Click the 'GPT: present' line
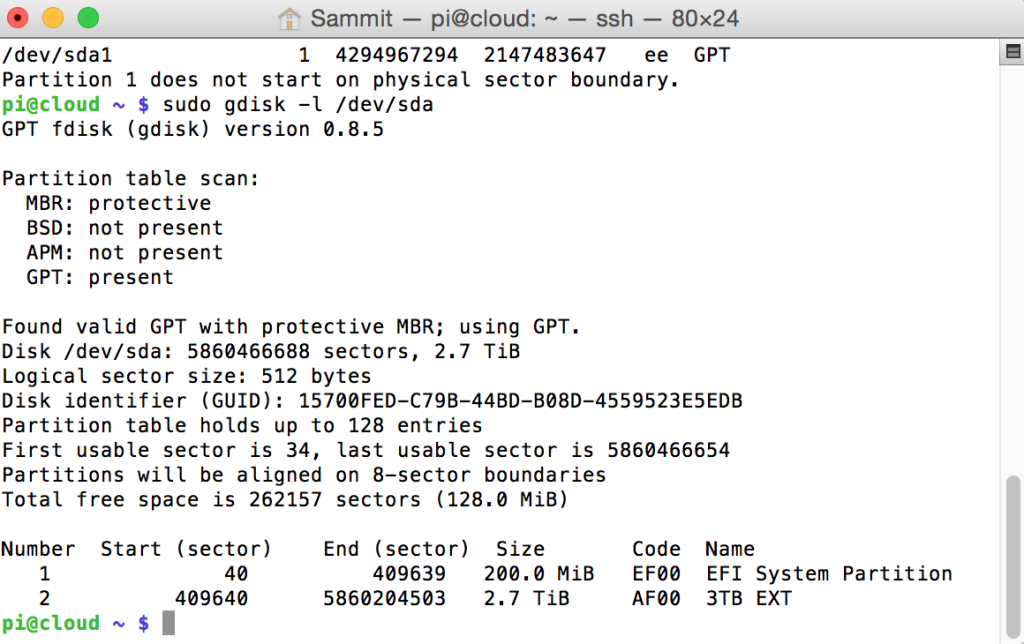 tap(100, 278)
